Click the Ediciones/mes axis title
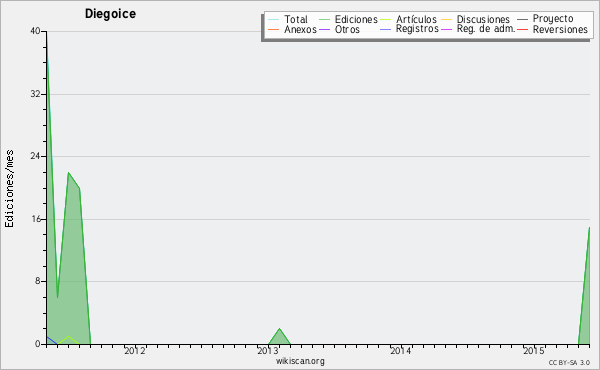Screen dimensions: 600x370 (x=9, y=189)
